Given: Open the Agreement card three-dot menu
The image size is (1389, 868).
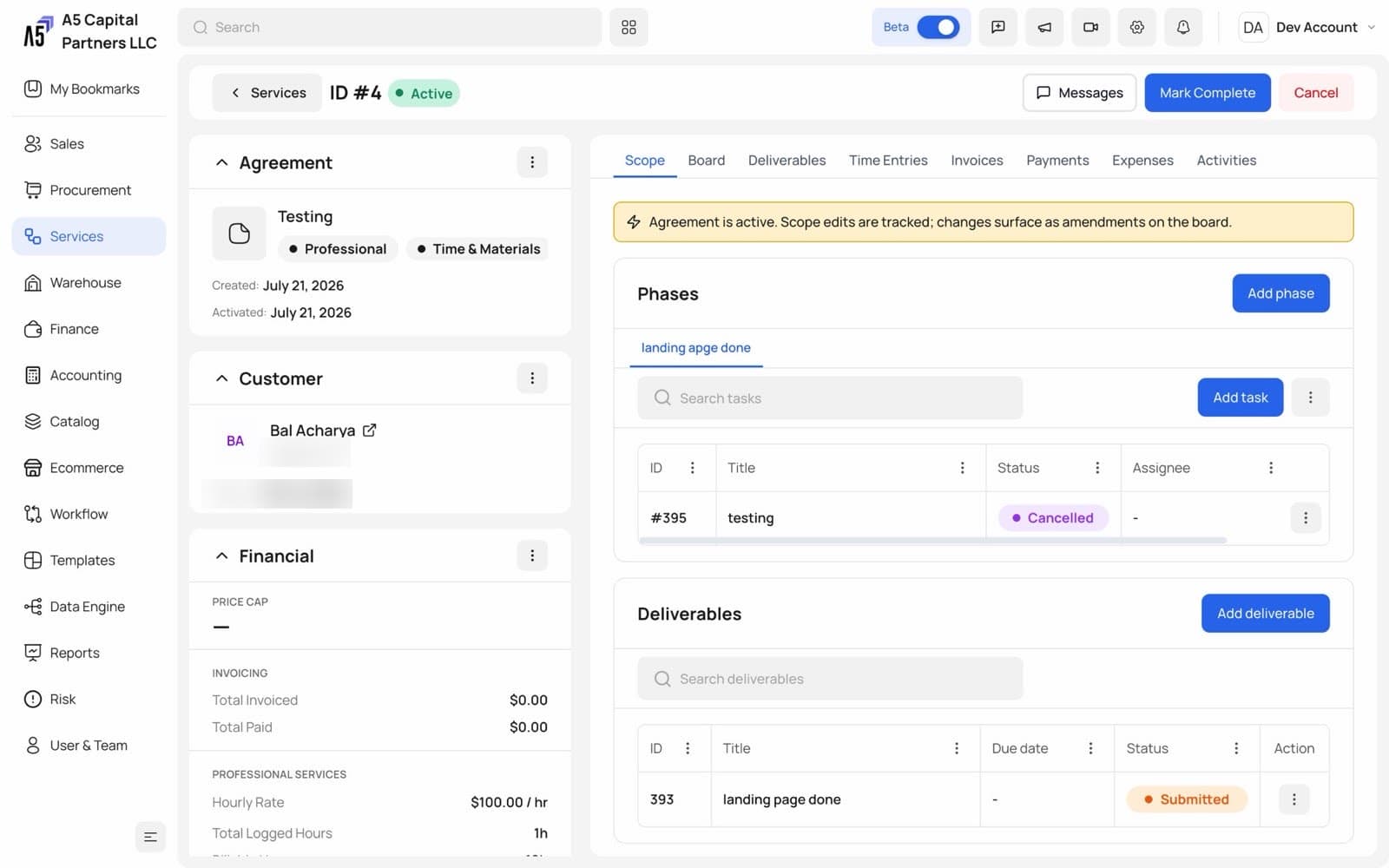Looking at the screenshot, I should pyautogui.click(x=532, y=162).
